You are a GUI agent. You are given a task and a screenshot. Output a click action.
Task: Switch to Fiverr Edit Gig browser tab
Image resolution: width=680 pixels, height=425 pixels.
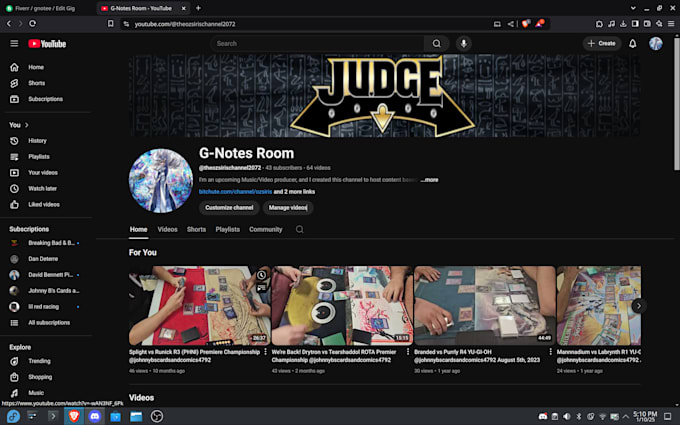click(47, 8)
